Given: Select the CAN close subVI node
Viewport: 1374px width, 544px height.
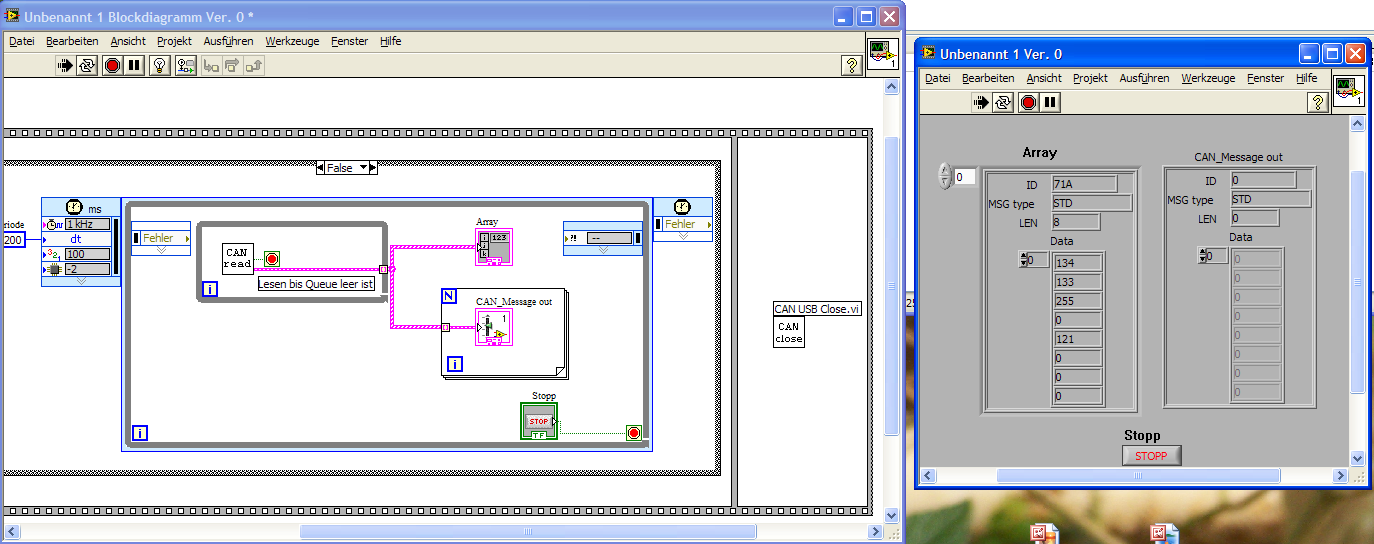Looking at the screenshot, I should [x=789, y=332].
